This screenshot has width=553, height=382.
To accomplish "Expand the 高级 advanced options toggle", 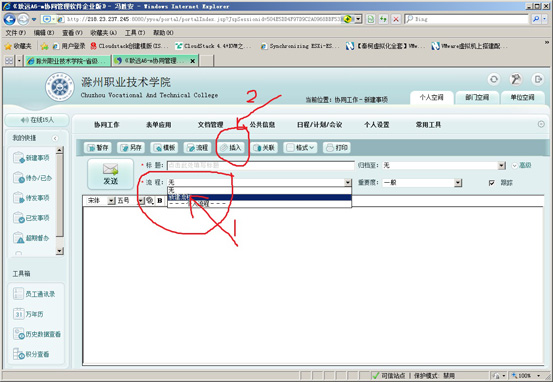I will 522,165.
